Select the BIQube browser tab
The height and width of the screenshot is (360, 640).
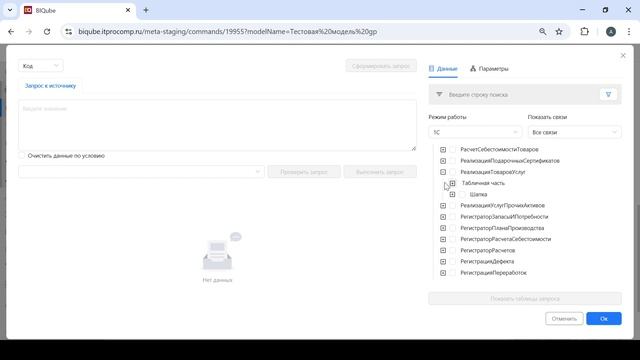point(78,10)
